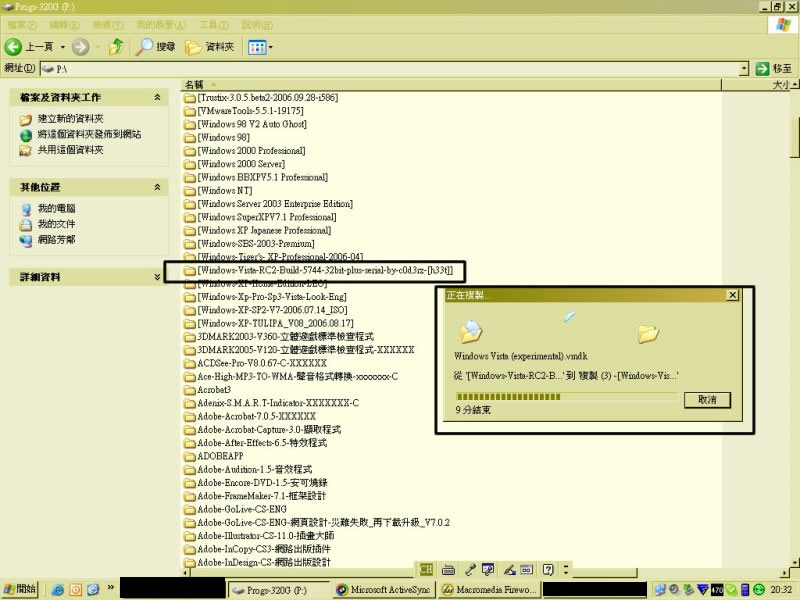The image size is (800, 600).
Task: Expand quick launch overflow chevron
Action: [x=110, y=587]
